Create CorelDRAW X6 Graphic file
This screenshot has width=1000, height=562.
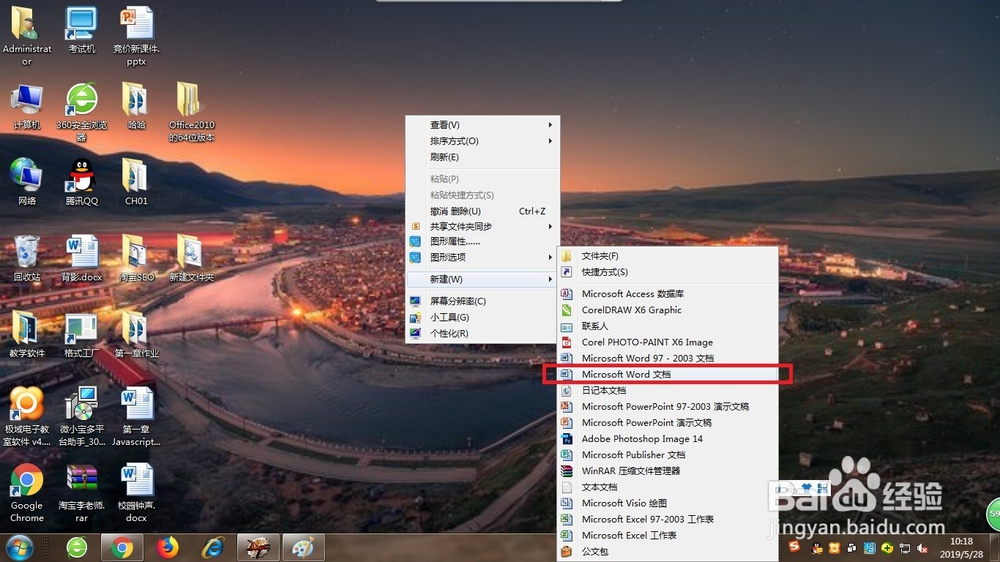(x=668, y=310)
